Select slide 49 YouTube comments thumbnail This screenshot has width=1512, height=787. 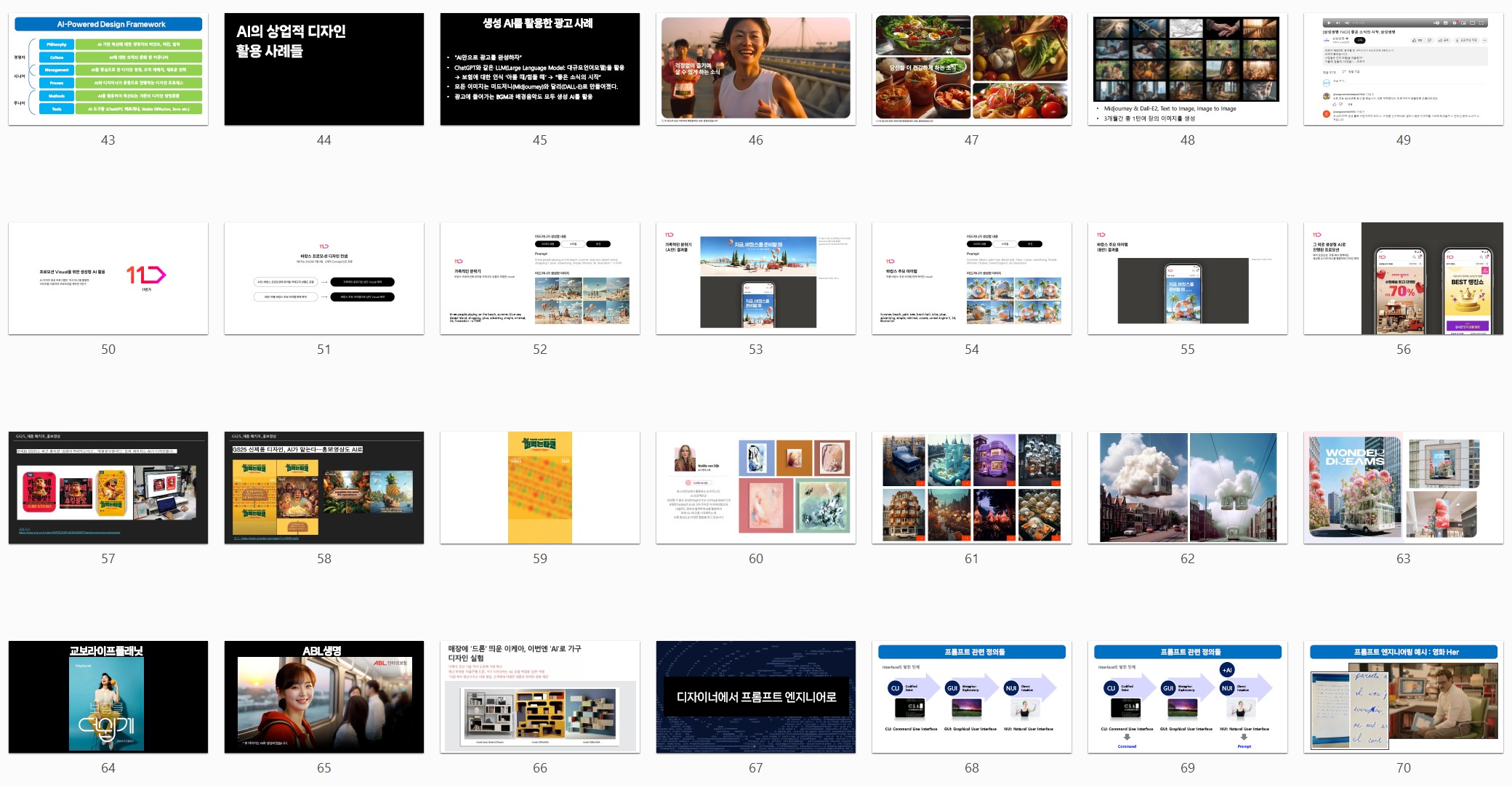coord(1403,69)
